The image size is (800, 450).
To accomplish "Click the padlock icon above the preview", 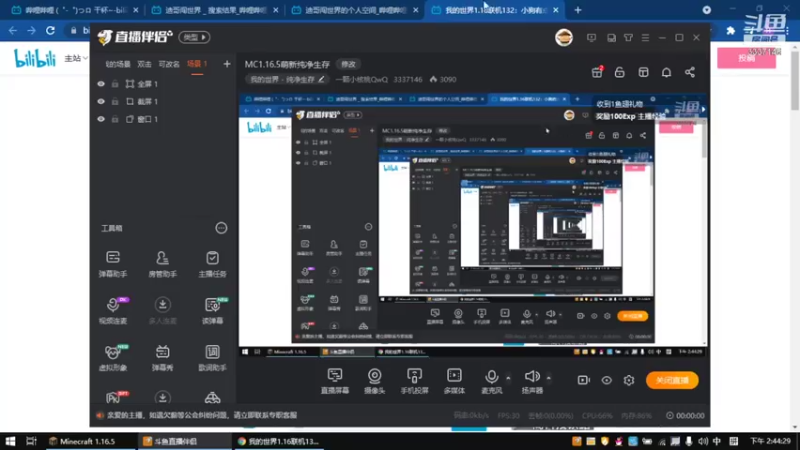I will coord(619,72).
